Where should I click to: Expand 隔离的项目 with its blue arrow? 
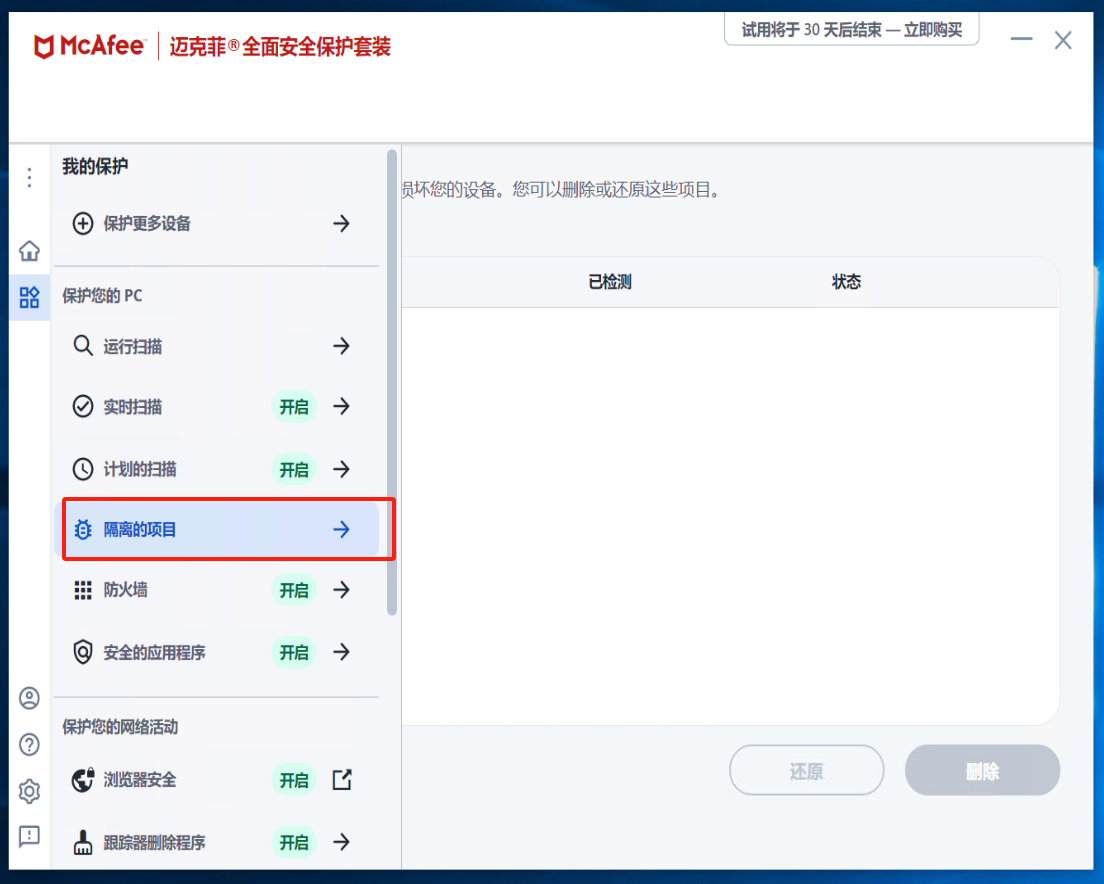(x=341, y=529)
